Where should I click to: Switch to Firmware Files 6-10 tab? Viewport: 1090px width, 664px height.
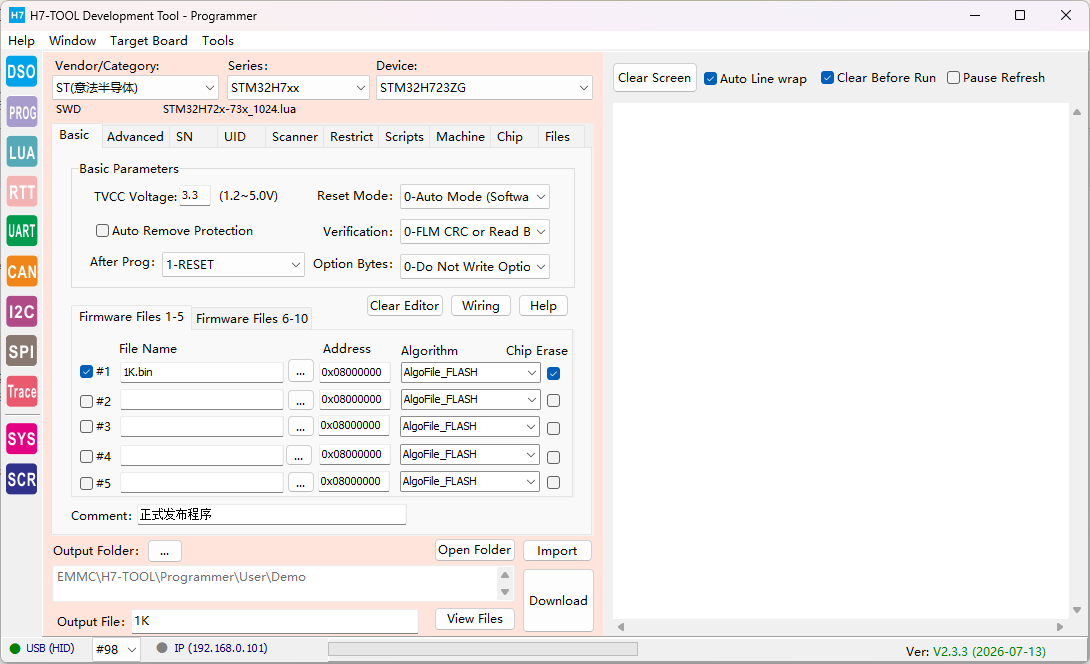coord(252,318)
